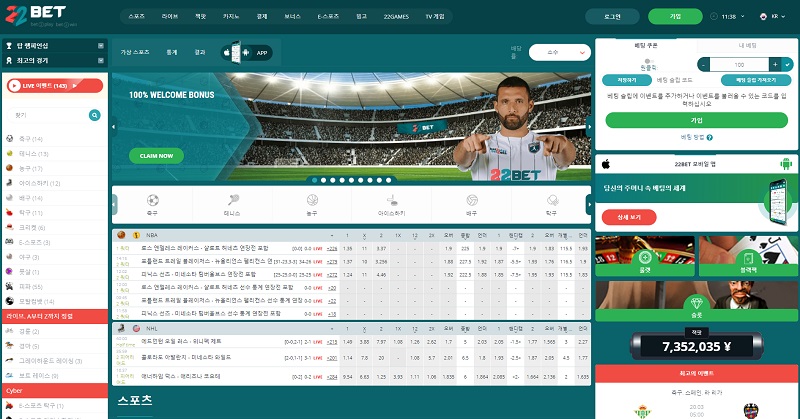The width and height of the screenshot is (800, 419).
Task: Click the FIFA player icon in the sidebar list
Action: tap(10, 286)
